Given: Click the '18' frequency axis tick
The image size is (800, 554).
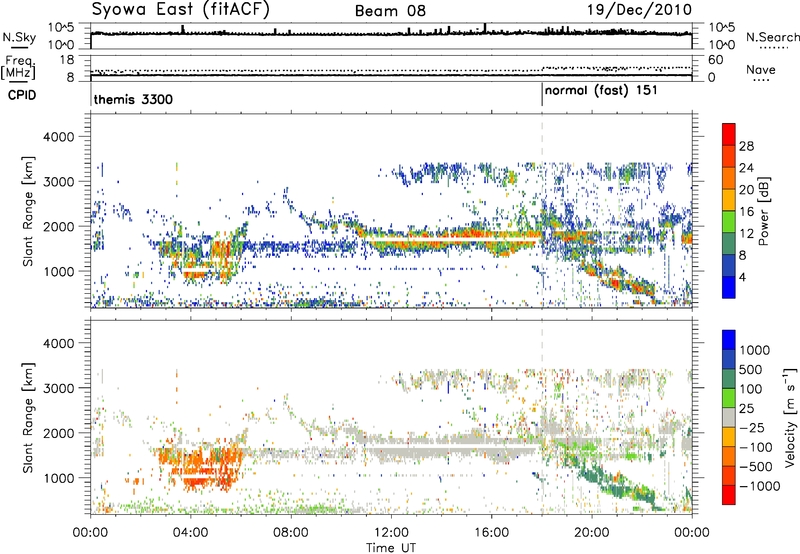Looking at the screenshot, I should click(66, 60).
